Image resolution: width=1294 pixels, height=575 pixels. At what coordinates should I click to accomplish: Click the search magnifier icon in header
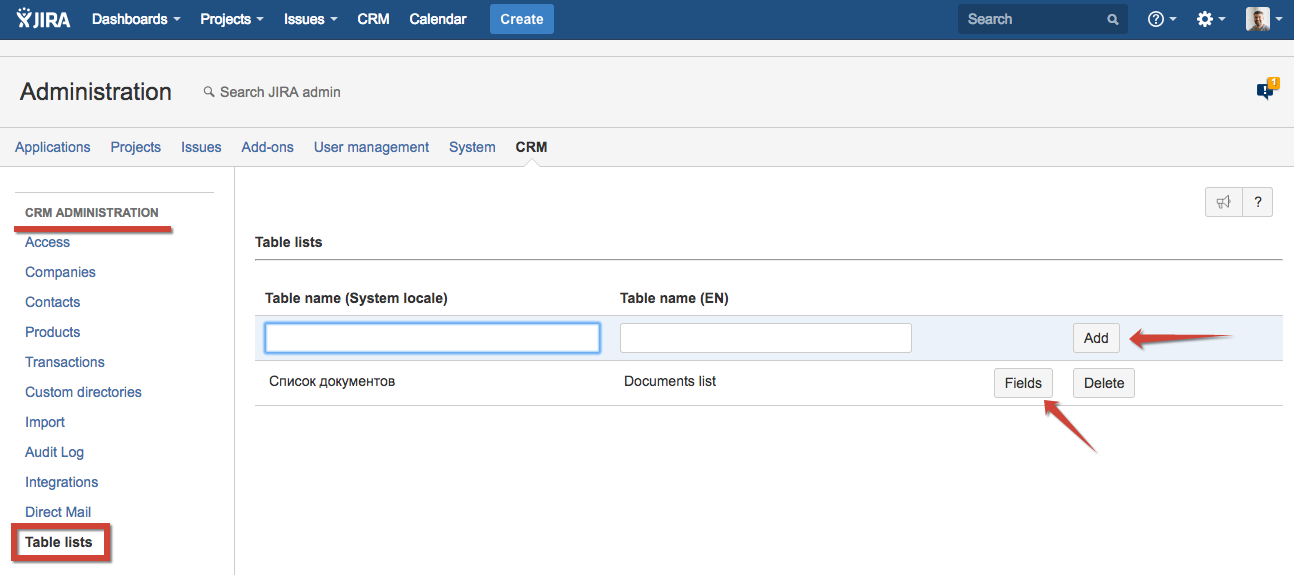(1112, 19)
